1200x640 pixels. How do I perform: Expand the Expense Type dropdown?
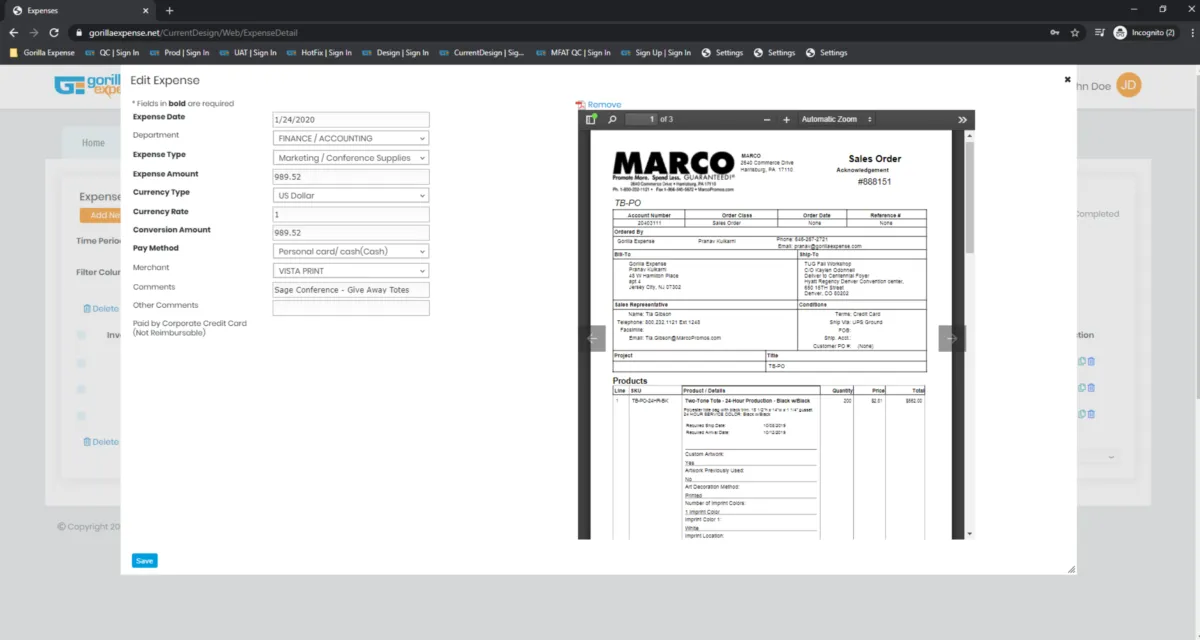pos(351,158)
